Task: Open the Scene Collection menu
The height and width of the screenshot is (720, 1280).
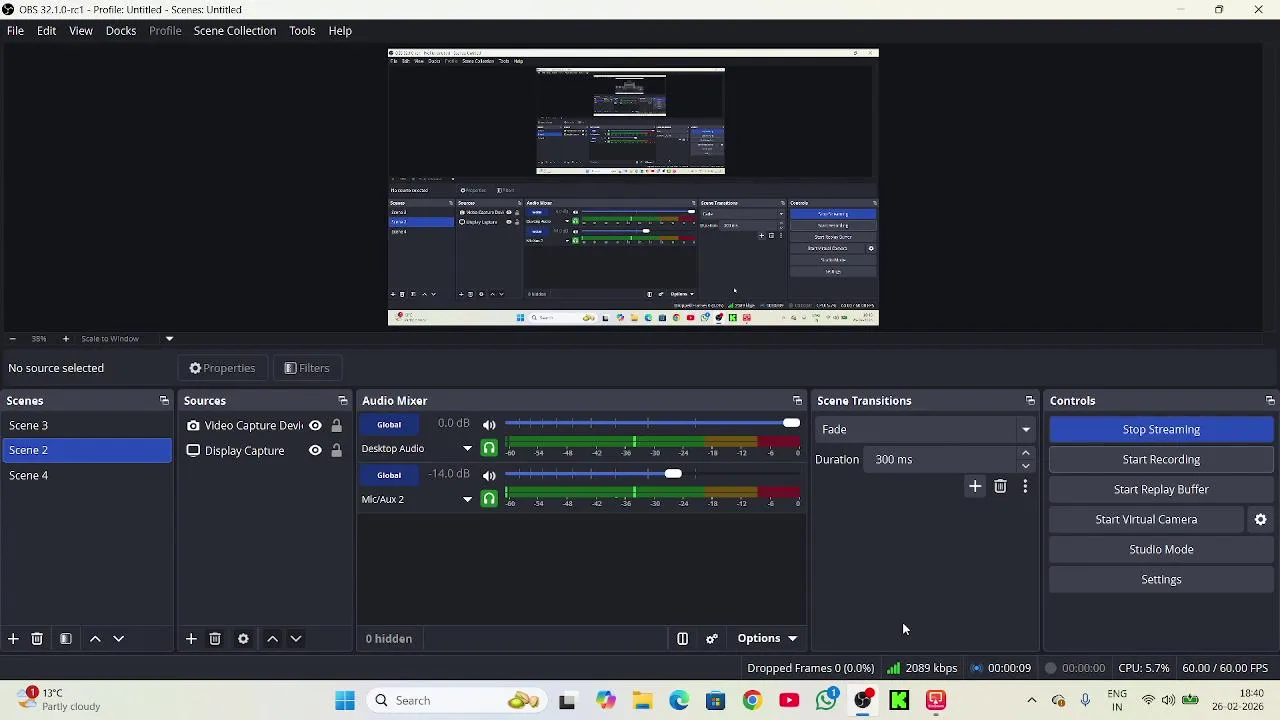Action: pos(235,31)
